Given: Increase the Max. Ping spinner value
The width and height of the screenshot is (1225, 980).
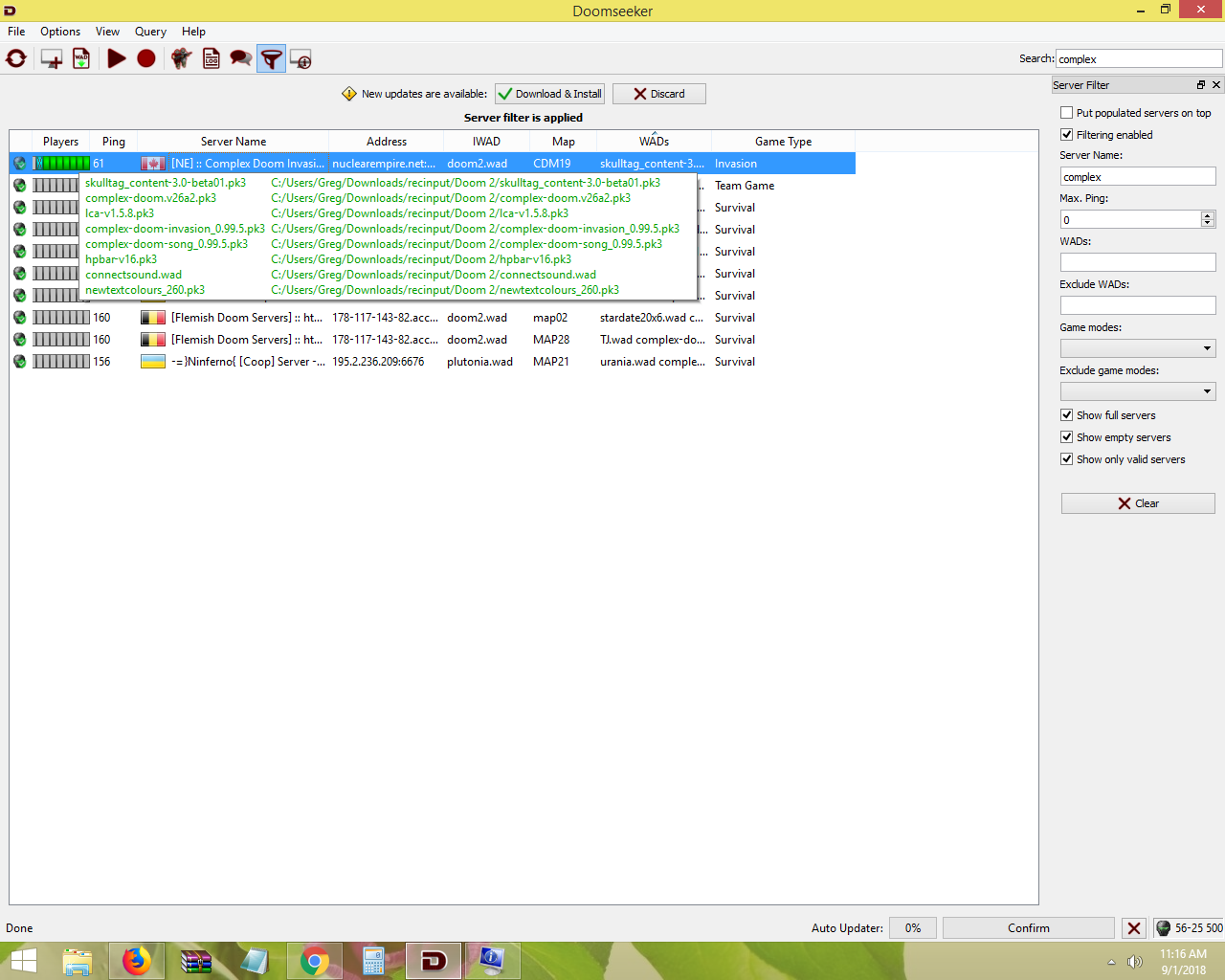Looking at the screenshot, I should 1208,215.
